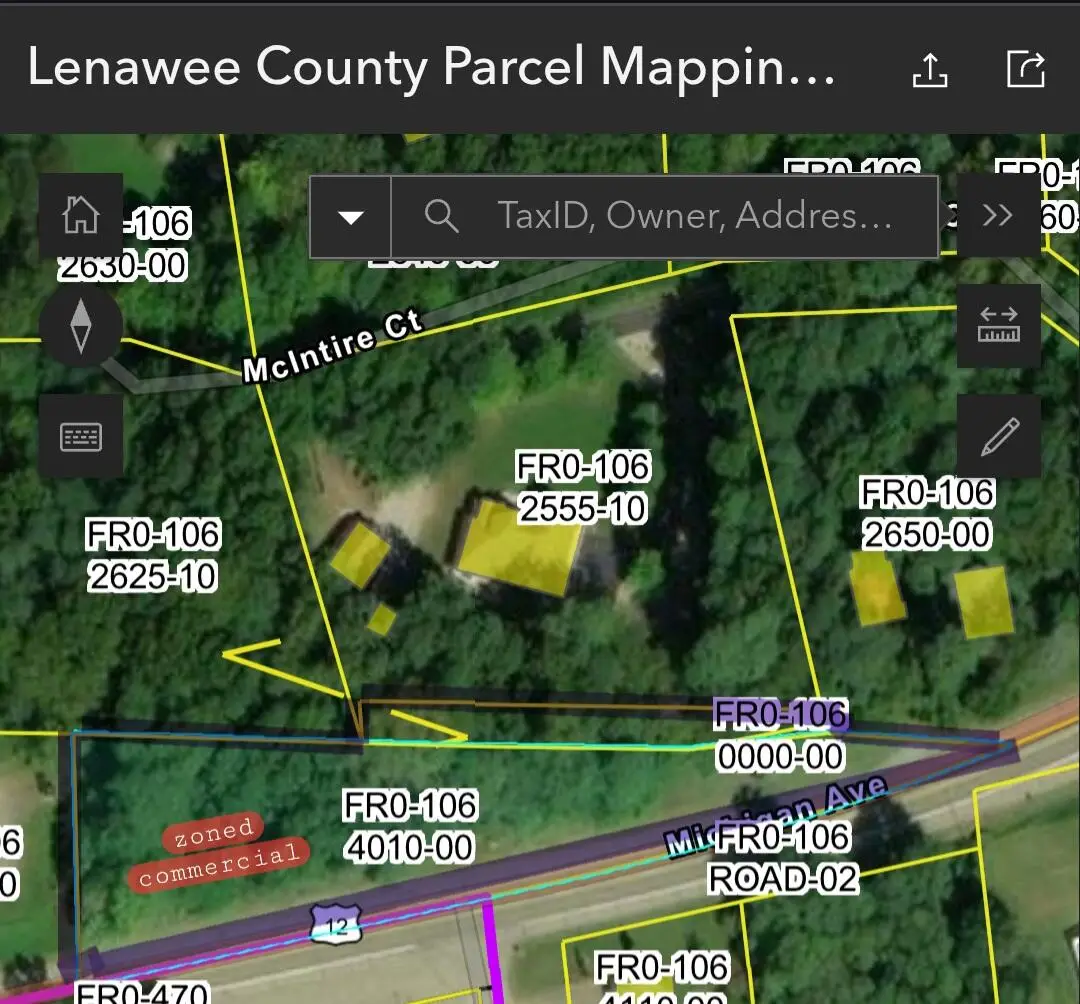Open the edit pencil tool
Viewport: 1080px width, 1004px height.
pos(999,435)
